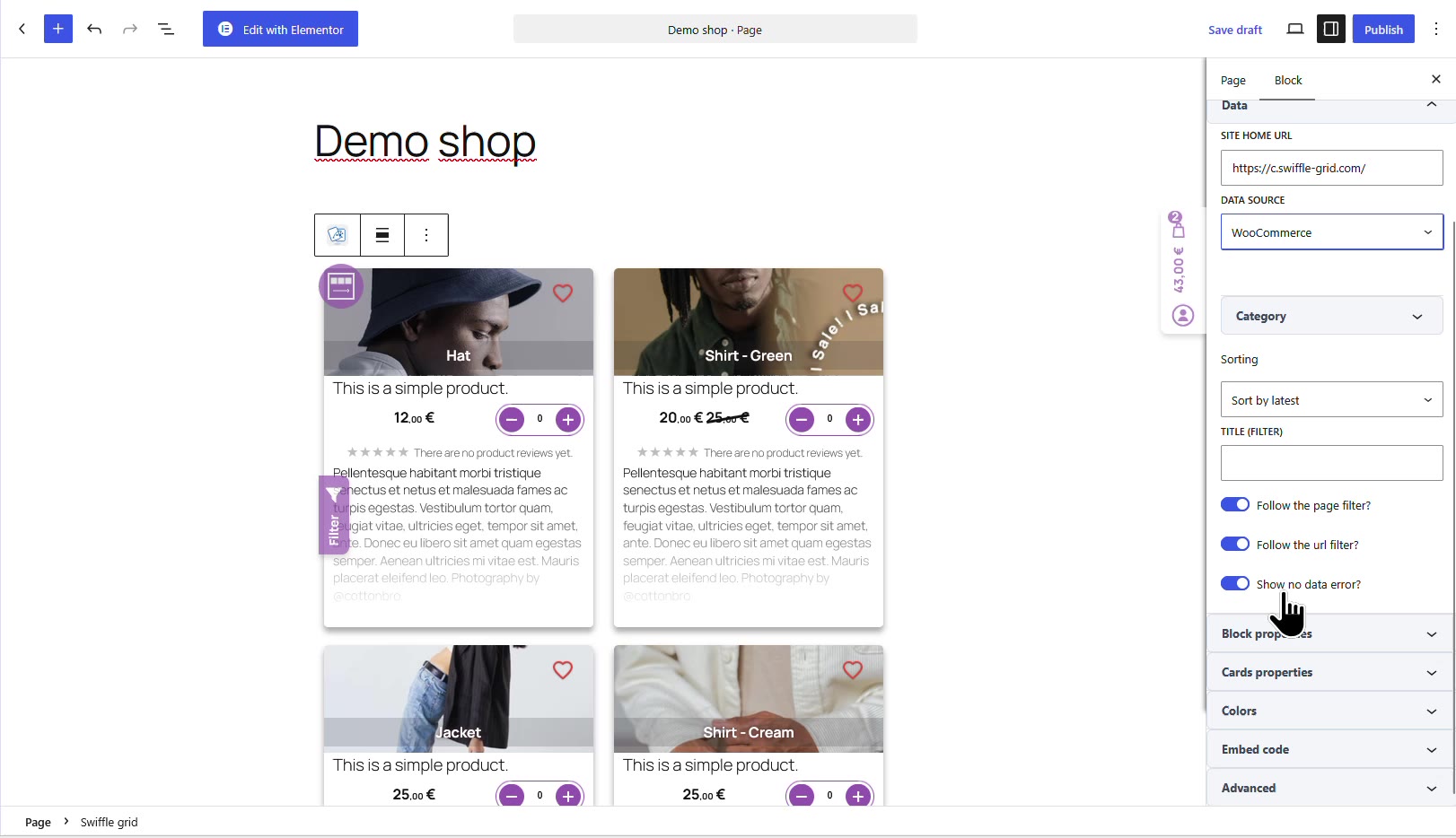Switch to the Block tab
The height and width of the screenshot is (838, 1456).
point(1288,80)
